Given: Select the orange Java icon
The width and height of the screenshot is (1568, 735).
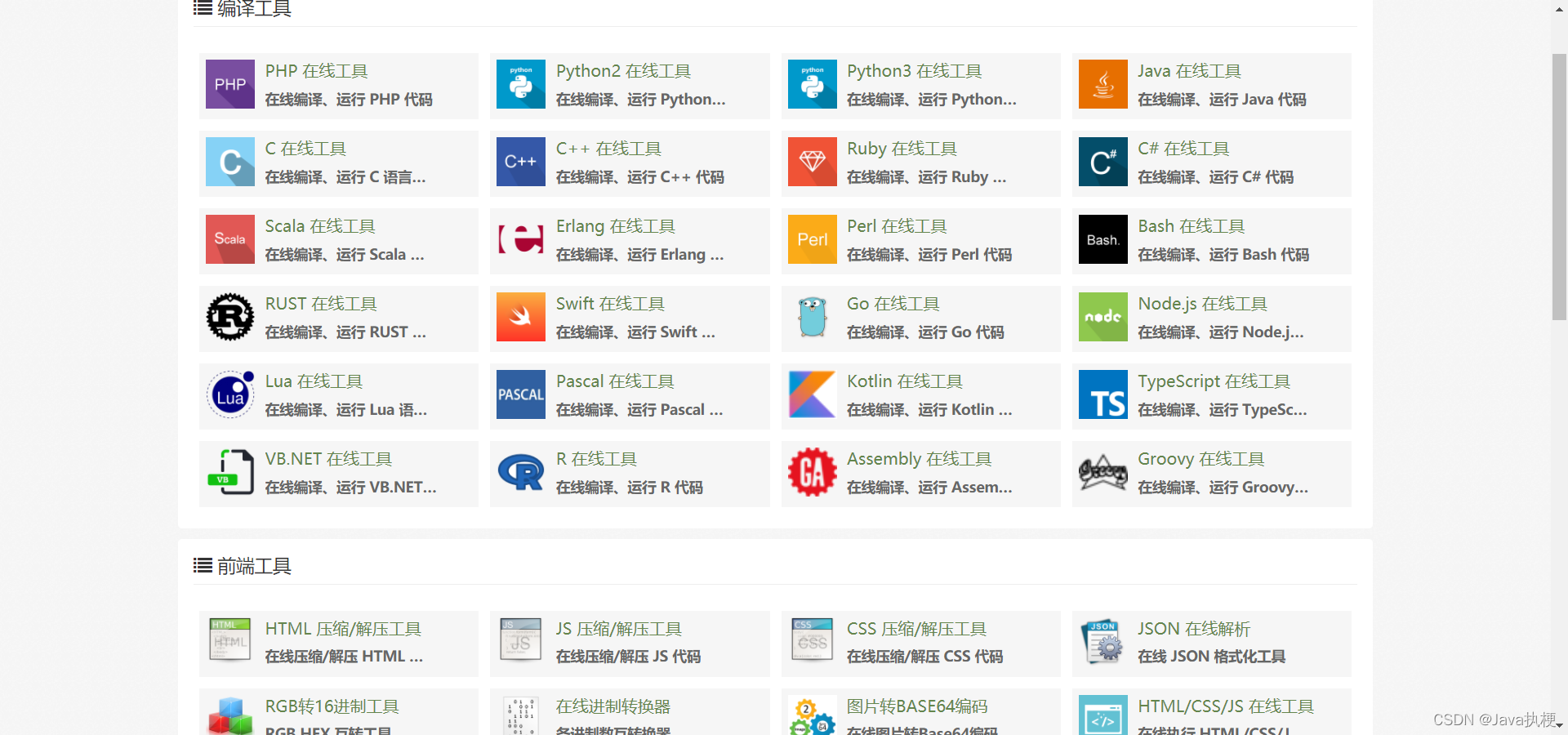Looking at the screenshot, I should (1103, 84).
